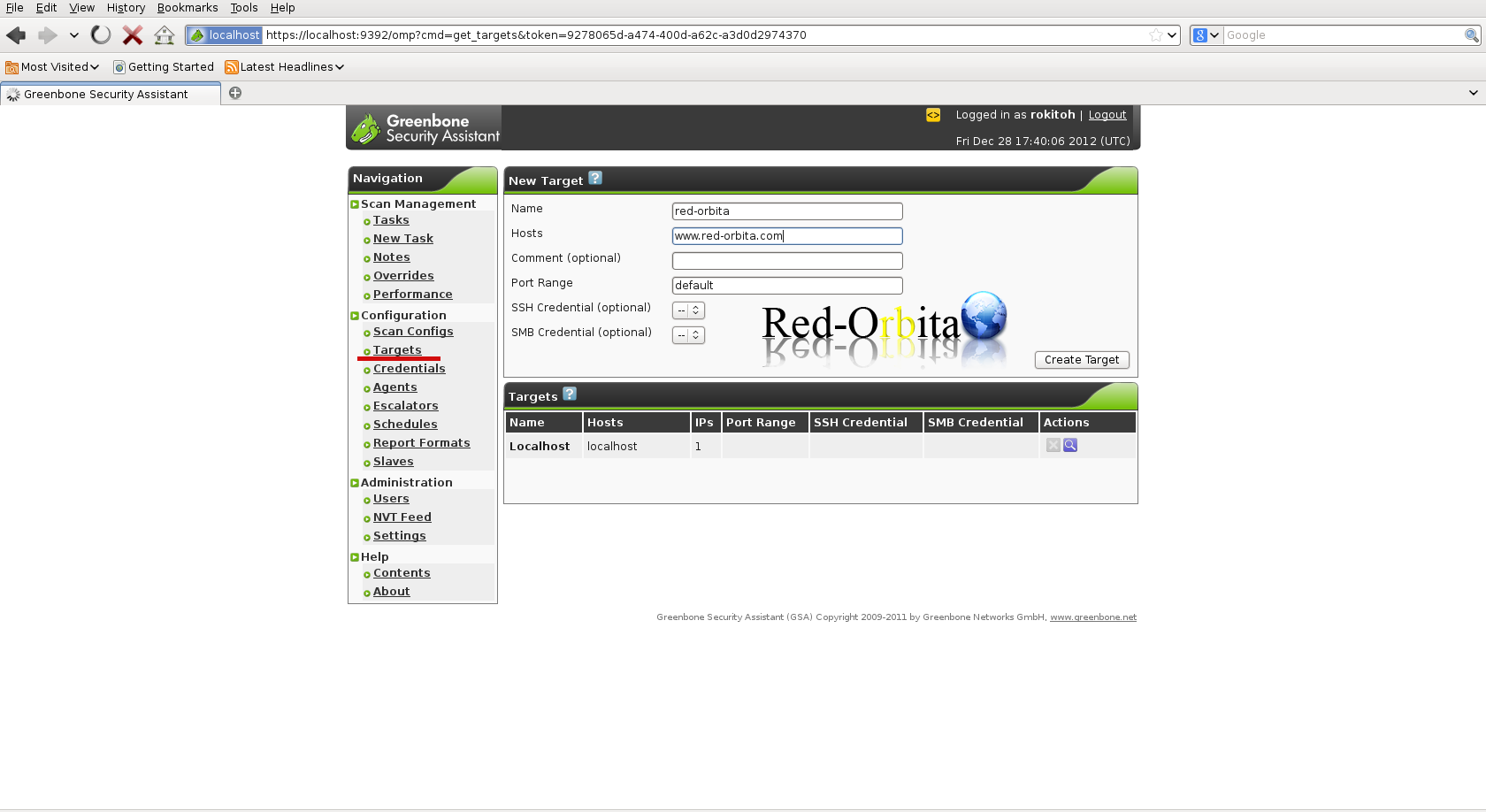
Task: Open a new browser tab
Action: [x=235, y=93]
